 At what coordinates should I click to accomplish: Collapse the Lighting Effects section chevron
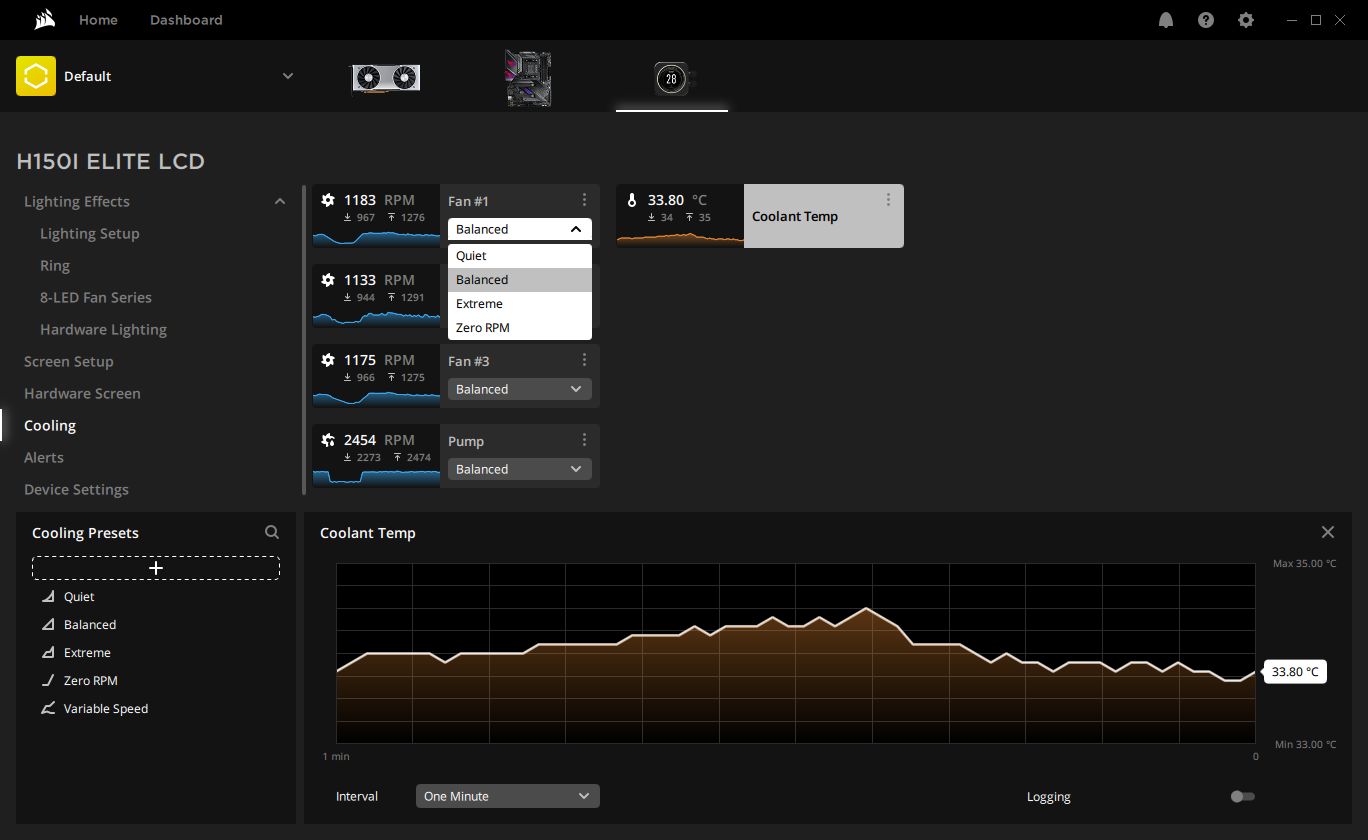click(x=280, y=201)
